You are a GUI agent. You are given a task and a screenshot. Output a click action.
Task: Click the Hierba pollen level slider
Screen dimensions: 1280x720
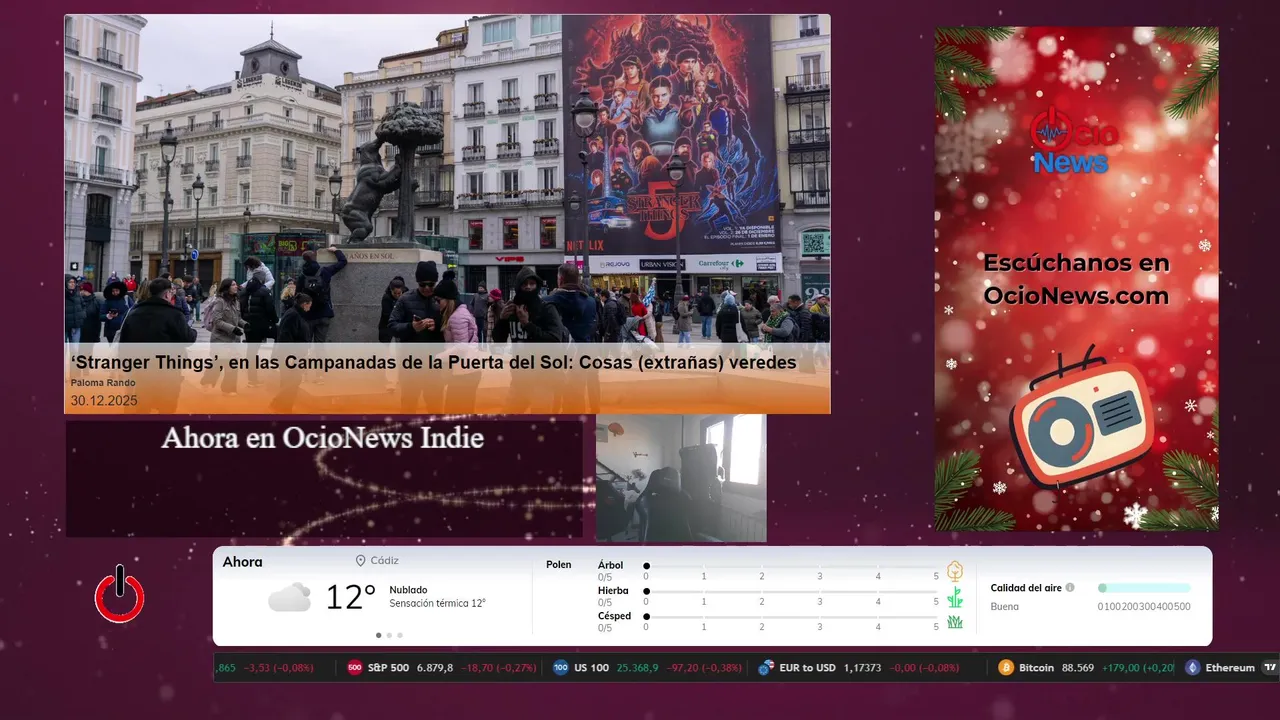tap(791, 591)
